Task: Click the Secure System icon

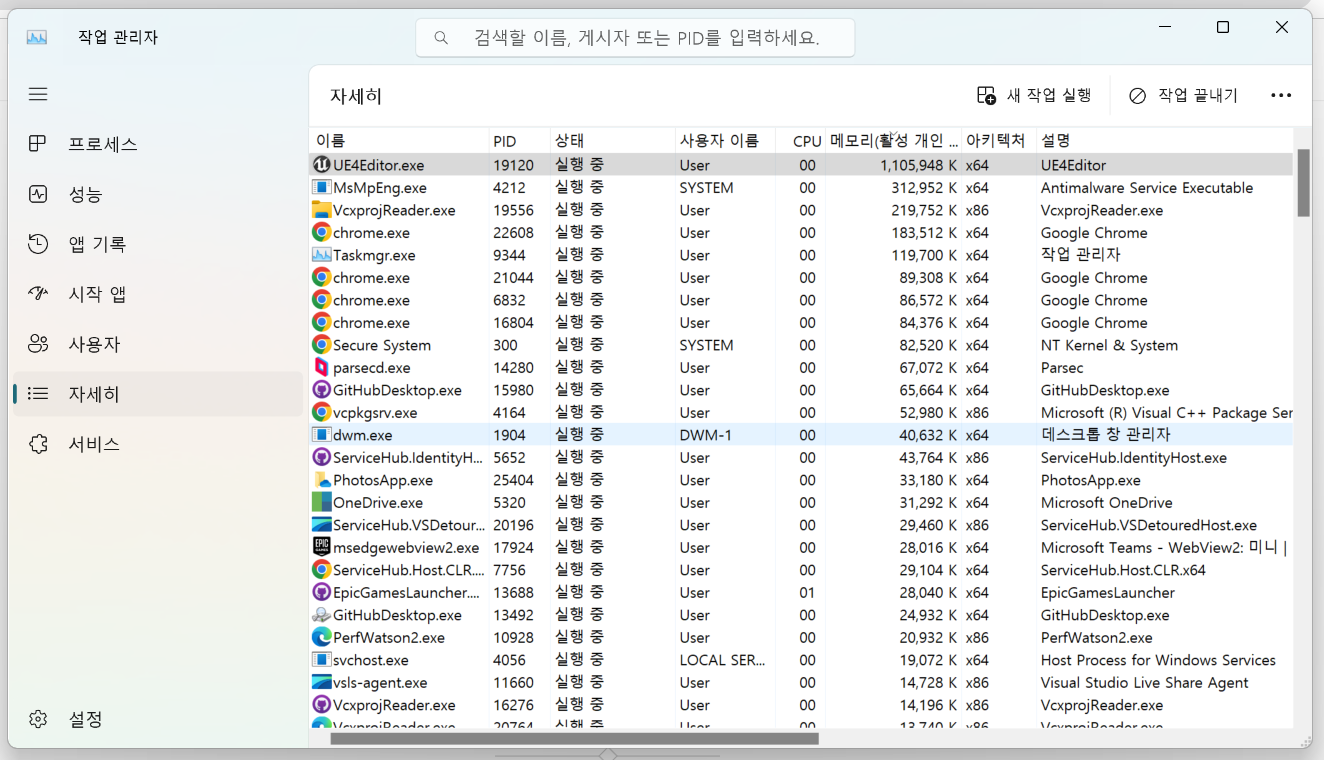Action: pyautogui.click(x=321, y=345)
